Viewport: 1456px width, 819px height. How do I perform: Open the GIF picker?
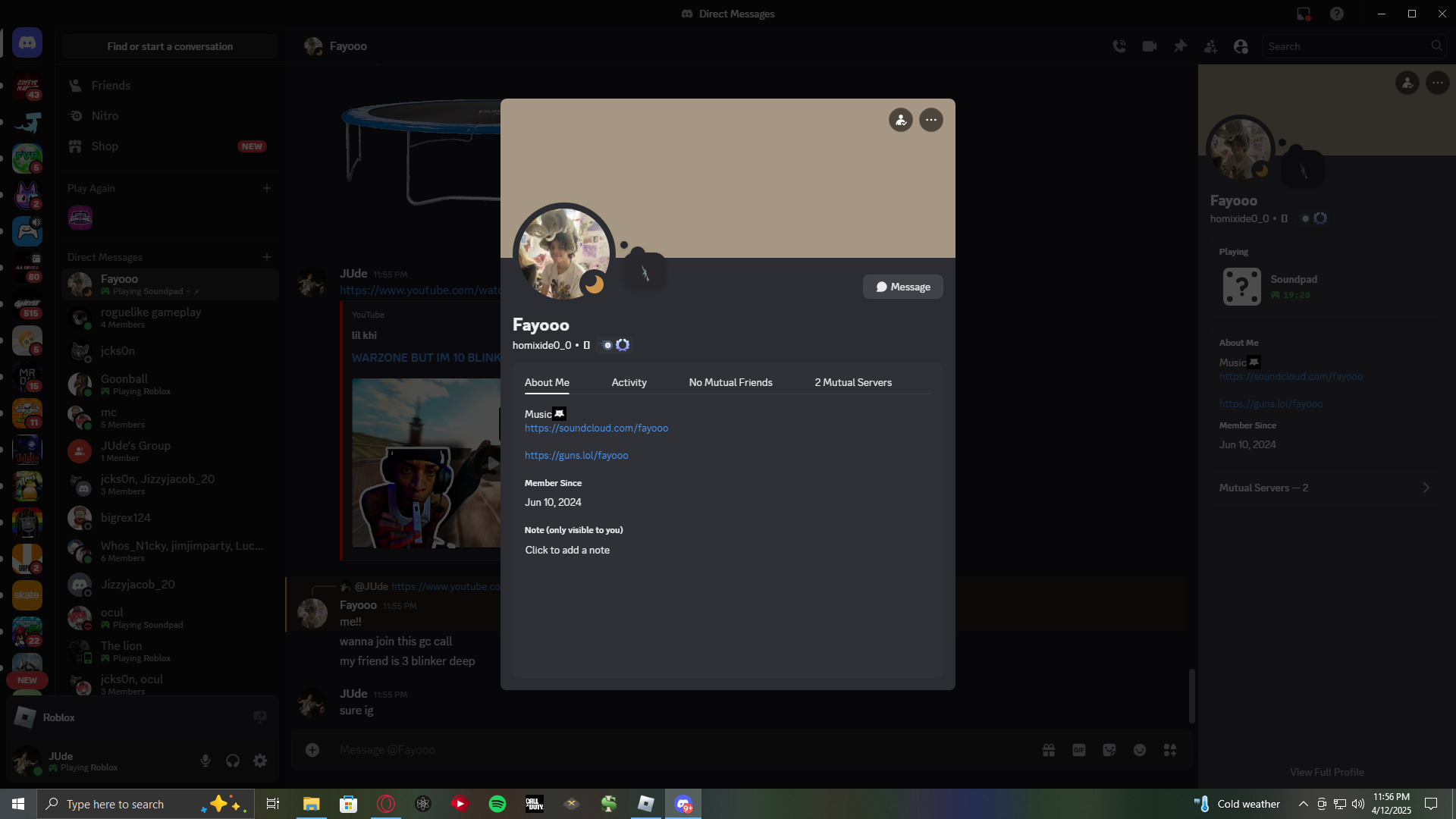[1079, 750]
